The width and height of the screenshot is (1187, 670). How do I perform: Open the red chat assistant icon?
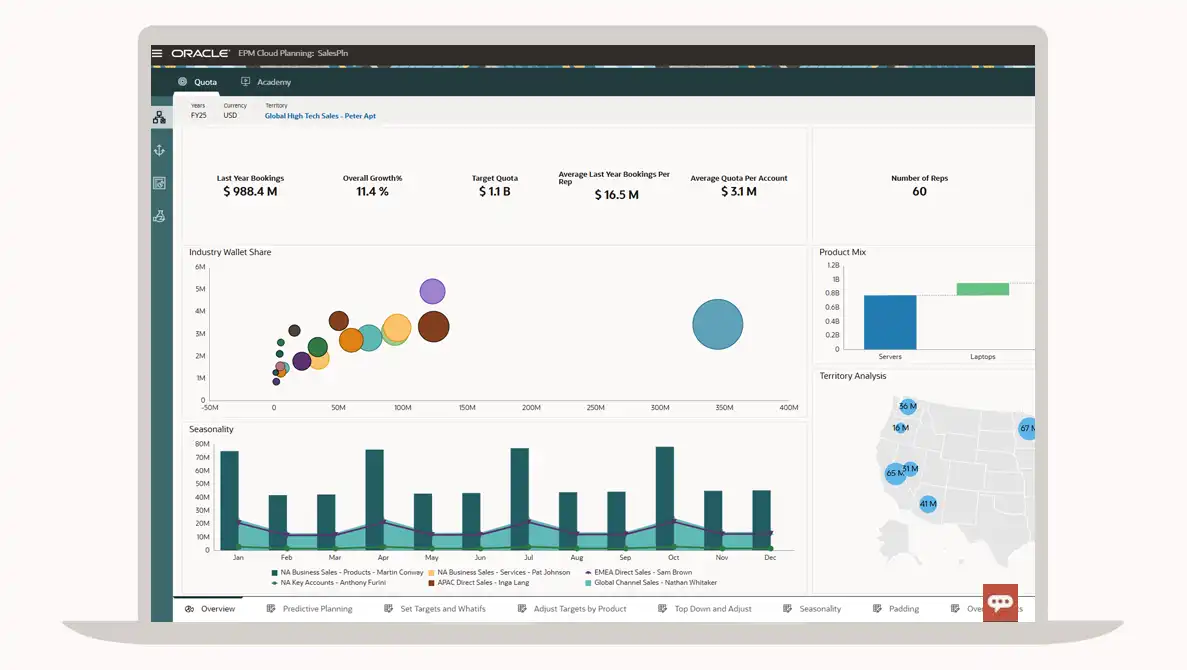[x=1000, y=603]
